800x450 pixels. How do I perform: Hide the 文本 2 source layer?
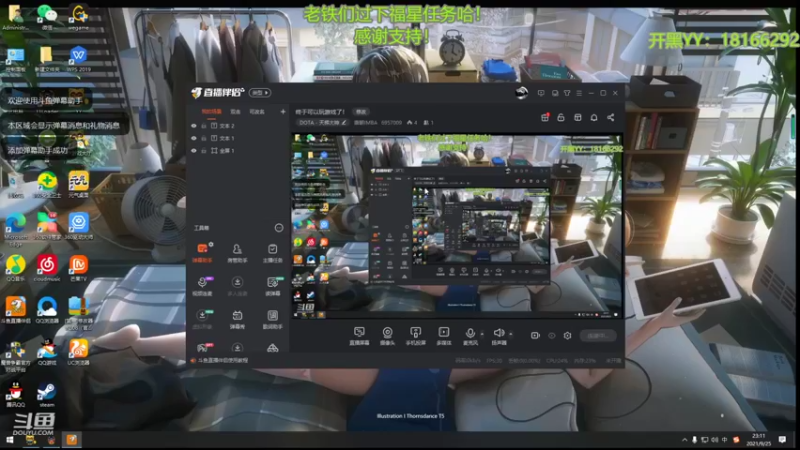click(193, 126)
